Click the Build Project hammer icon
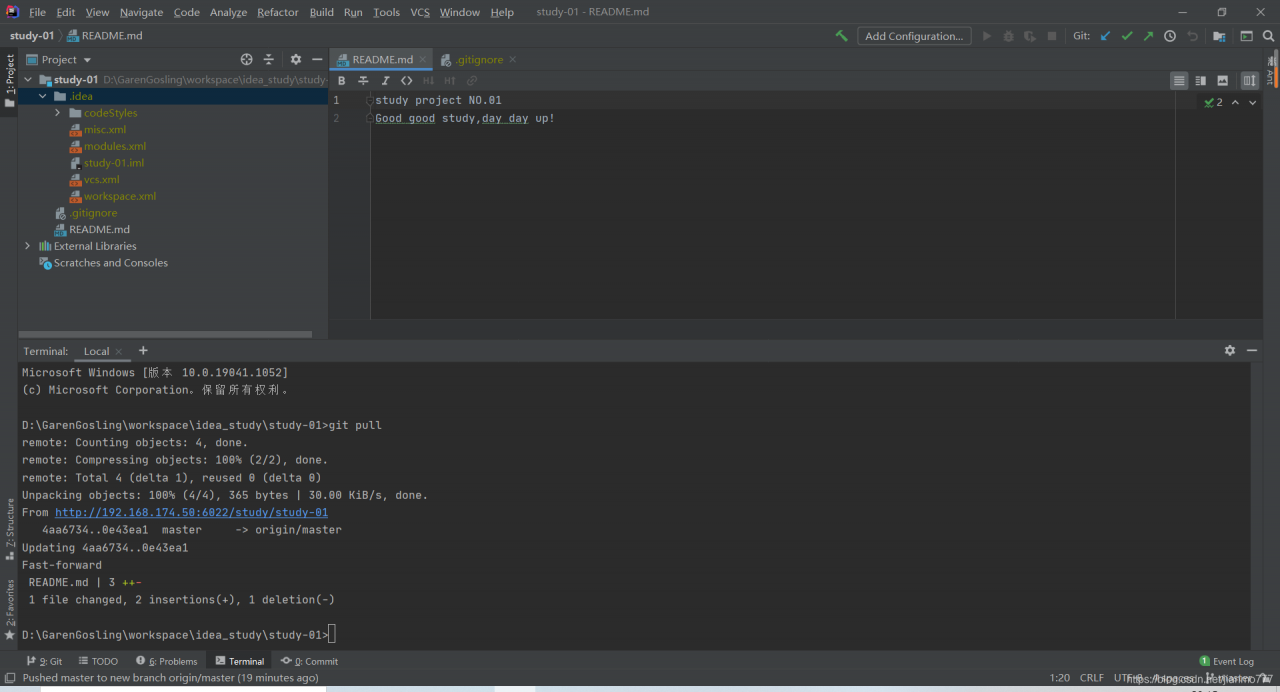 click(x=841, y=36)
